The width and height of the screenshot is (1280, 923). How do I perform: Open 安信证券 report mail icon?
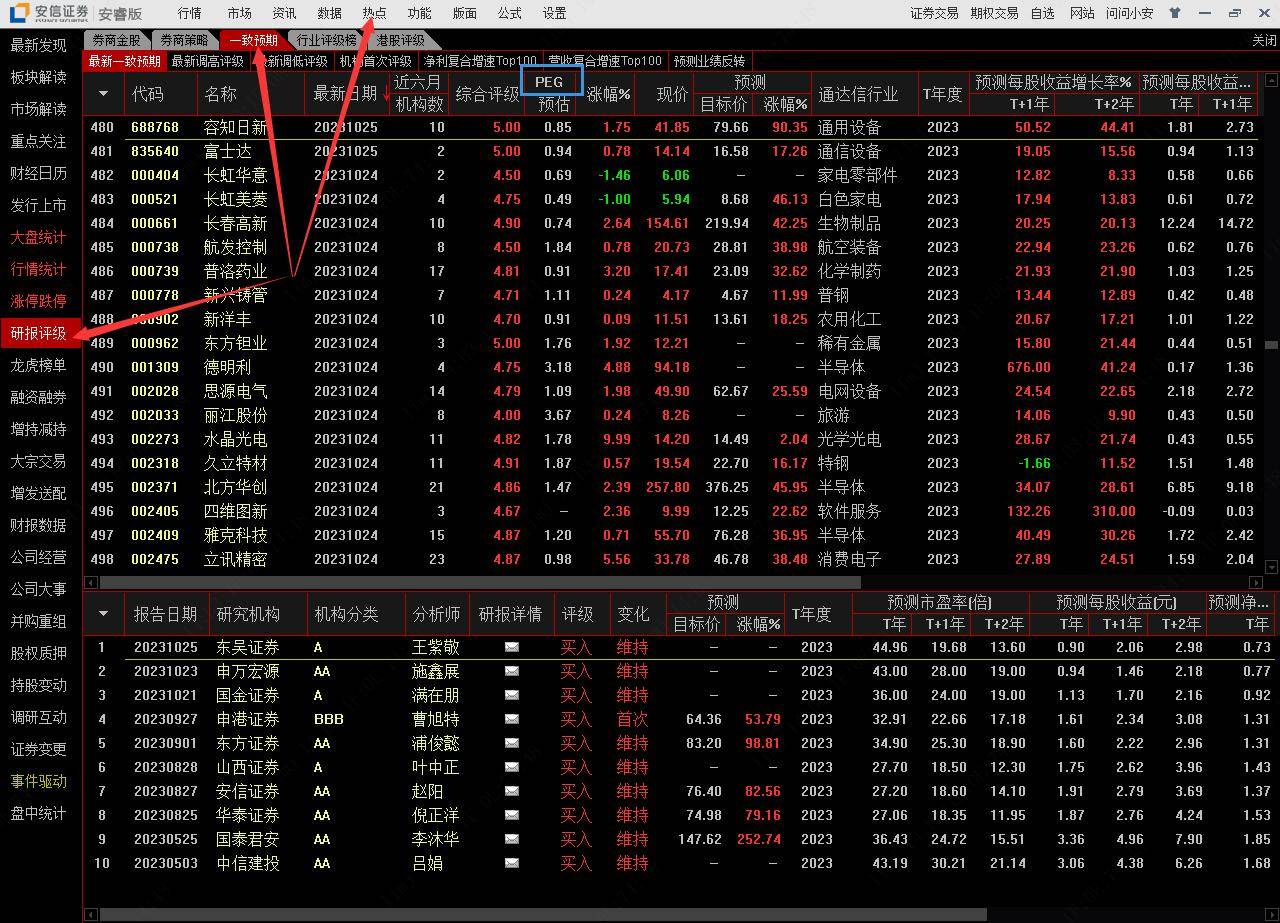(x=511, y=791)
